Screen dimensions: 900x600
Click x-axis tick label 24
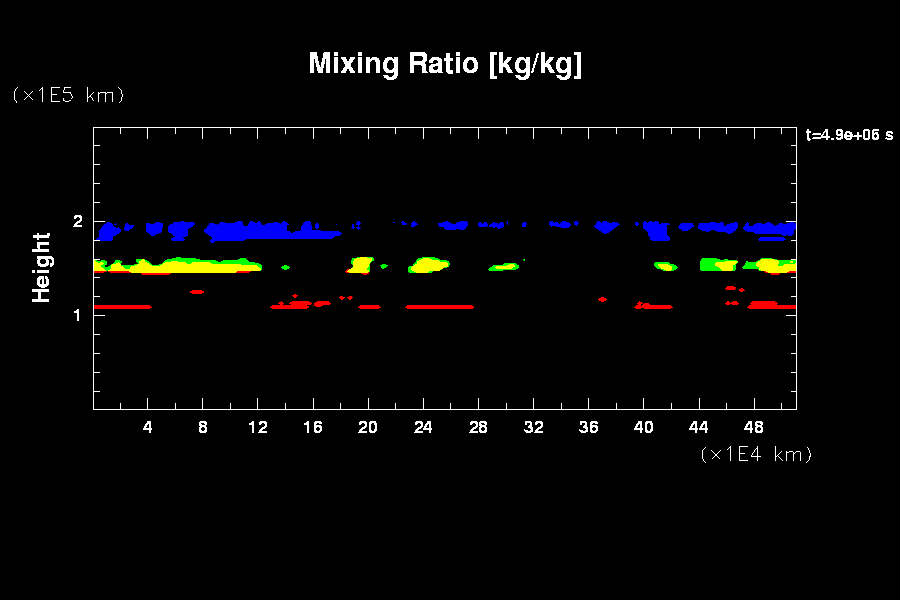[423, 427]
